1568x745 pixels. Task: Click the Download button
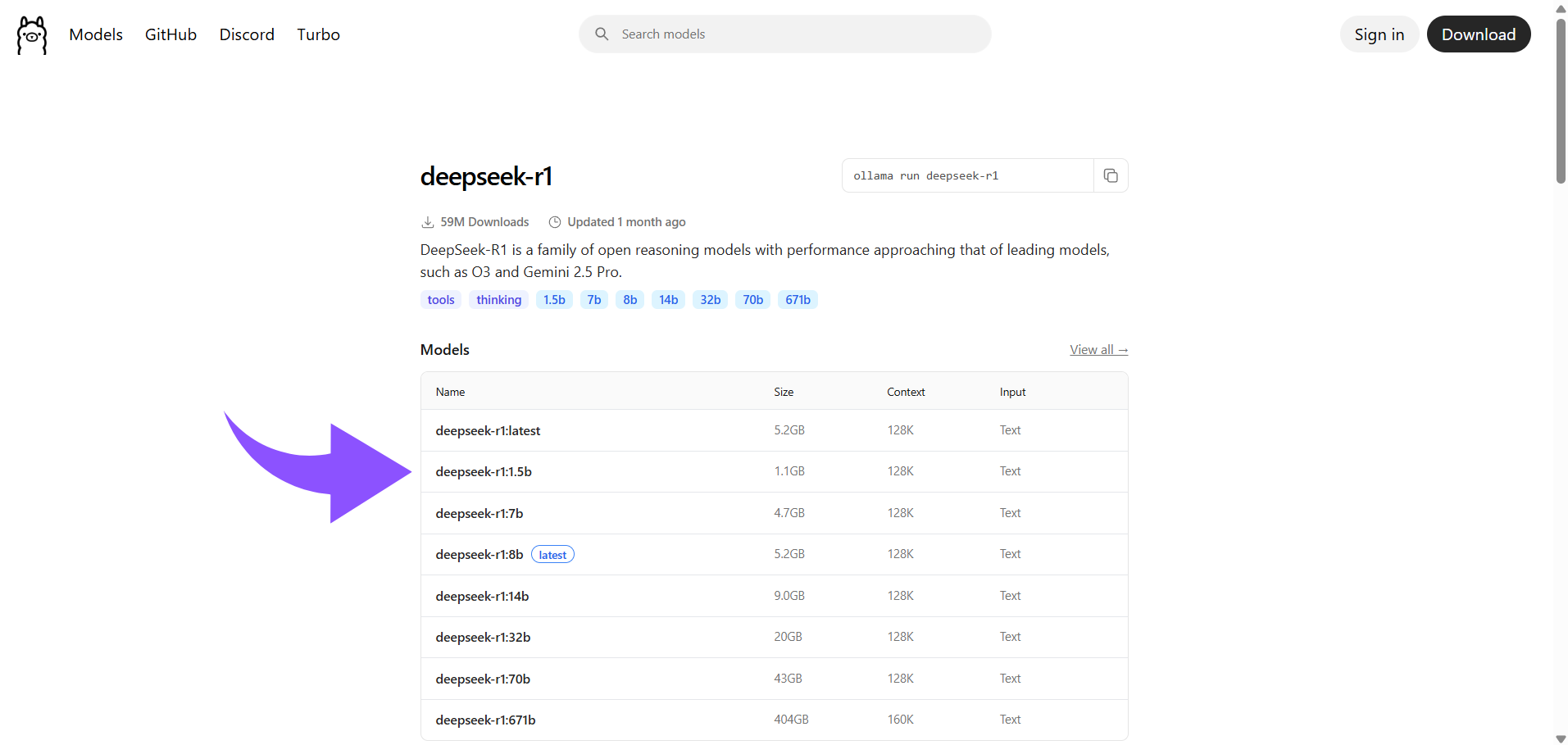tap(1479, 34)
